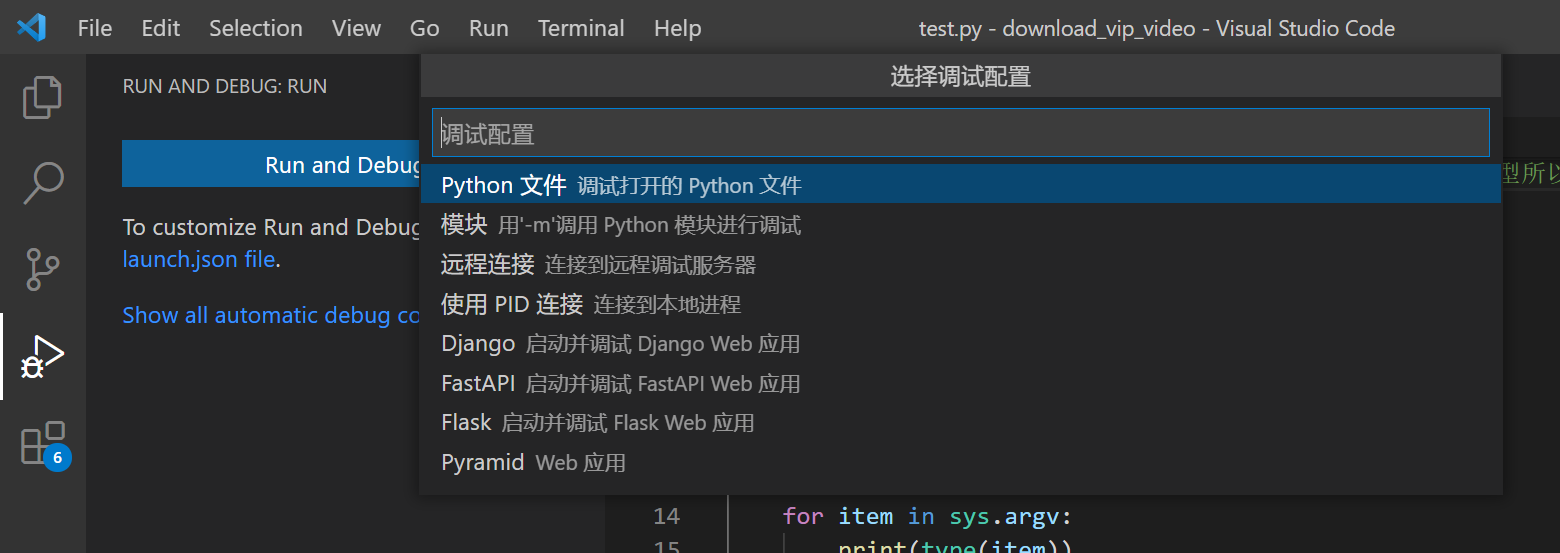Select FastAPI debug configuration
1560x553 pixels.
coord(961,383)
